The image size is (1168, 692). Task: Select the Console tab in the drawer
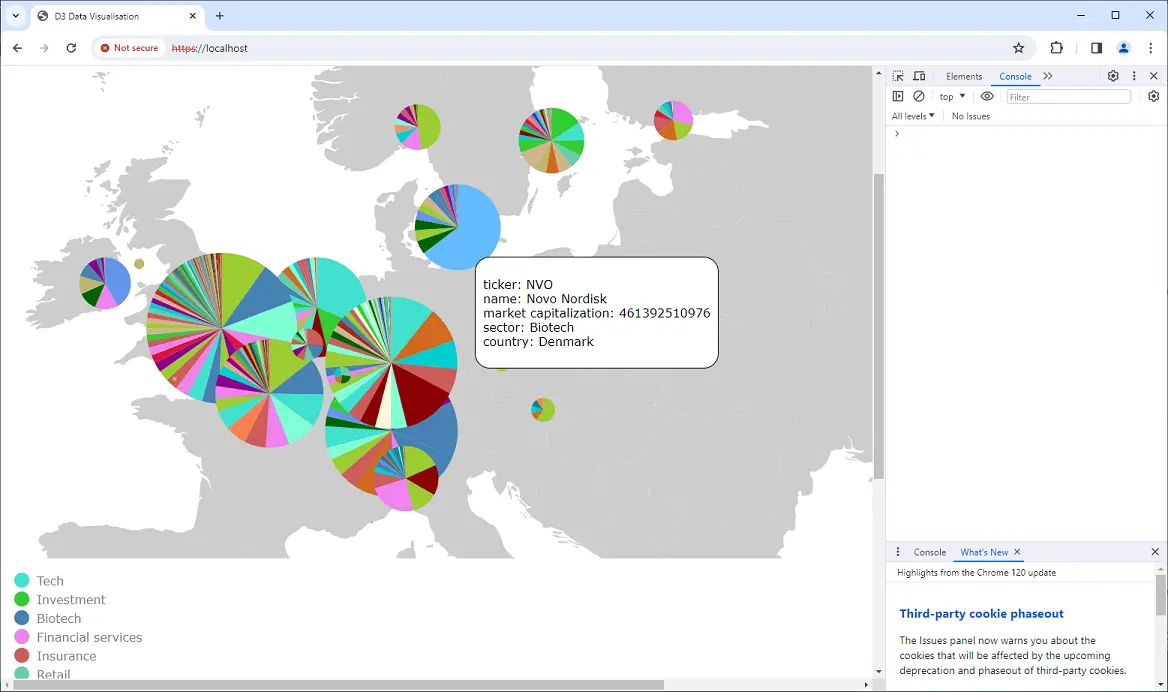click(929, 552)
